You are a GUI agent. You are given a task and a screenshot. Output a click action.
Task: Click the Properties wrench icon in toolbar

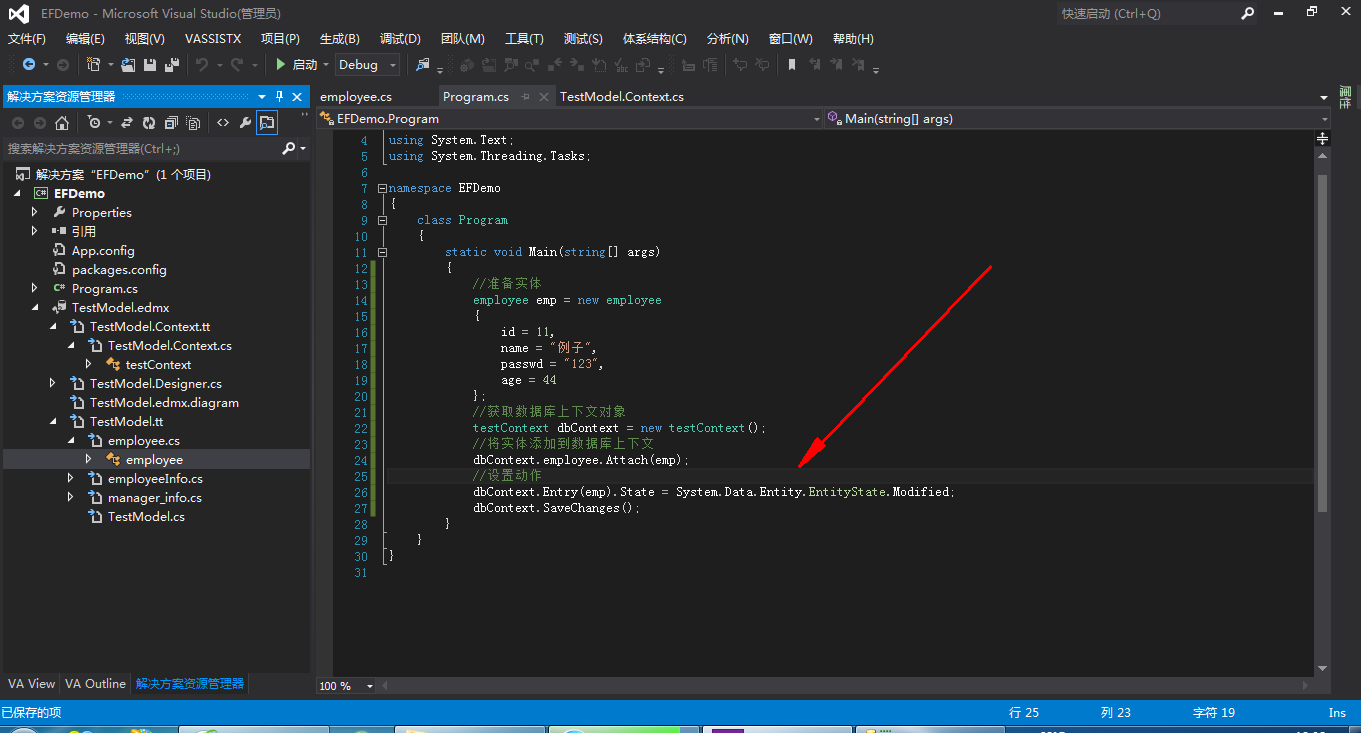[x=245, y=123]
